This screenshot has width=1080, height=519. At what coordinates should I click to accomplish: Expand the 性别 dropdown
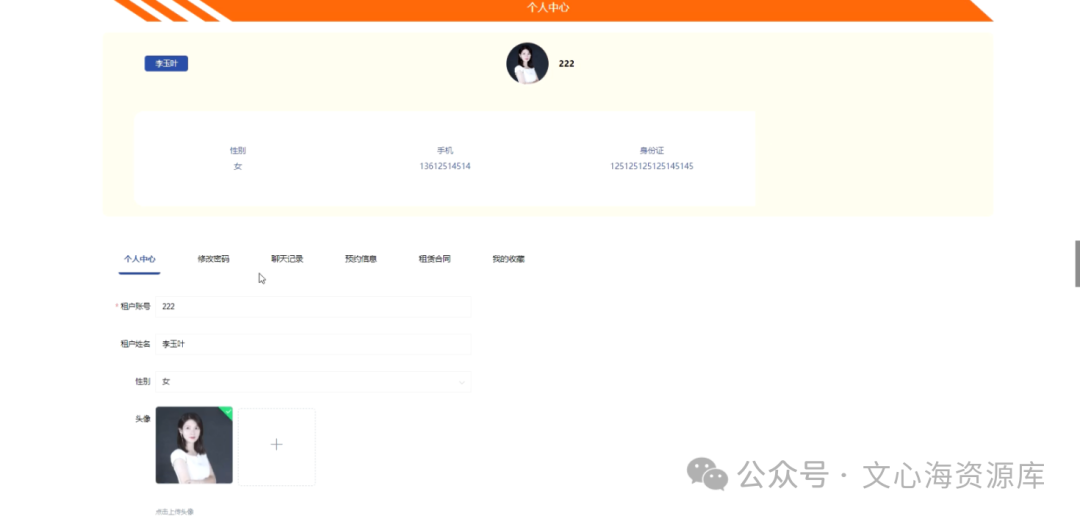tap(313, 381)
